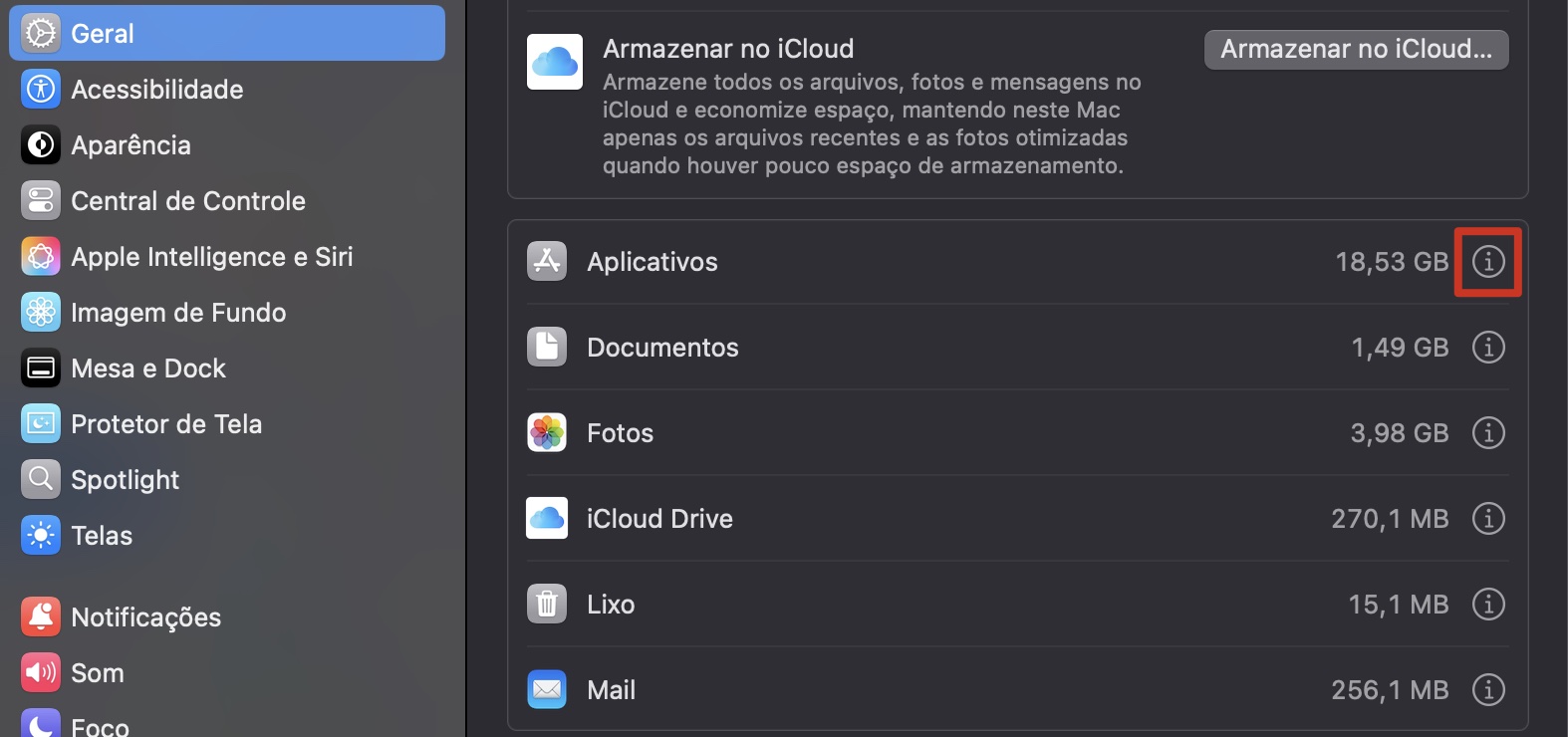Go to Central de Controle settings
Image resolution: width=1568 pixels, height=737 pixels.
227,200
